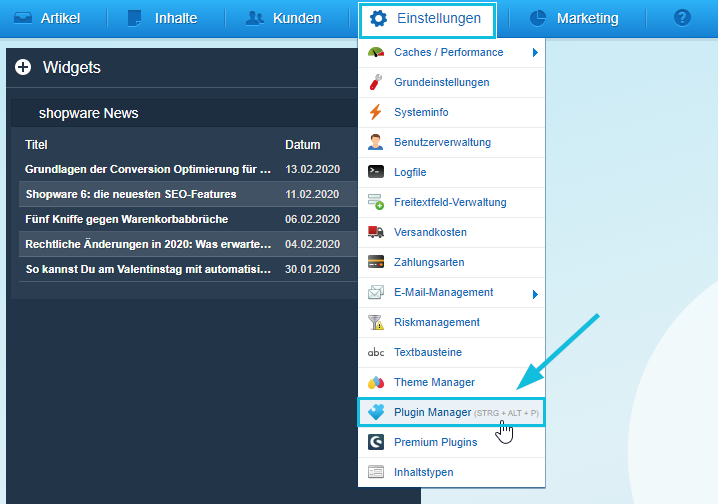The width and height of the screenshot is (718, 504).
Task: Click the Theme Manager color drops icon
Action: (376, 382)
